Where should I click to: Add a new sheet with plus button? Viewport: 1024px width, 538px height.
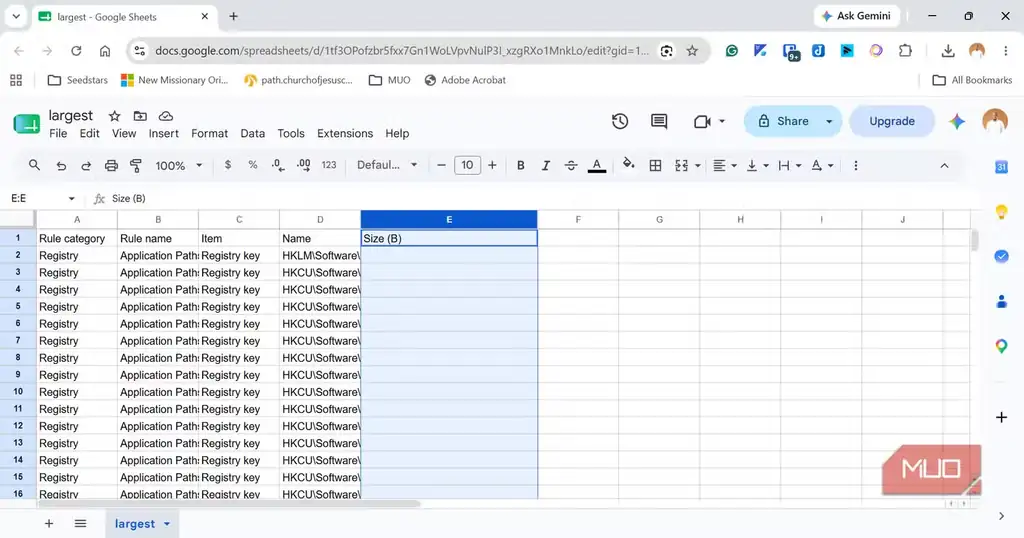click(49, 524)
